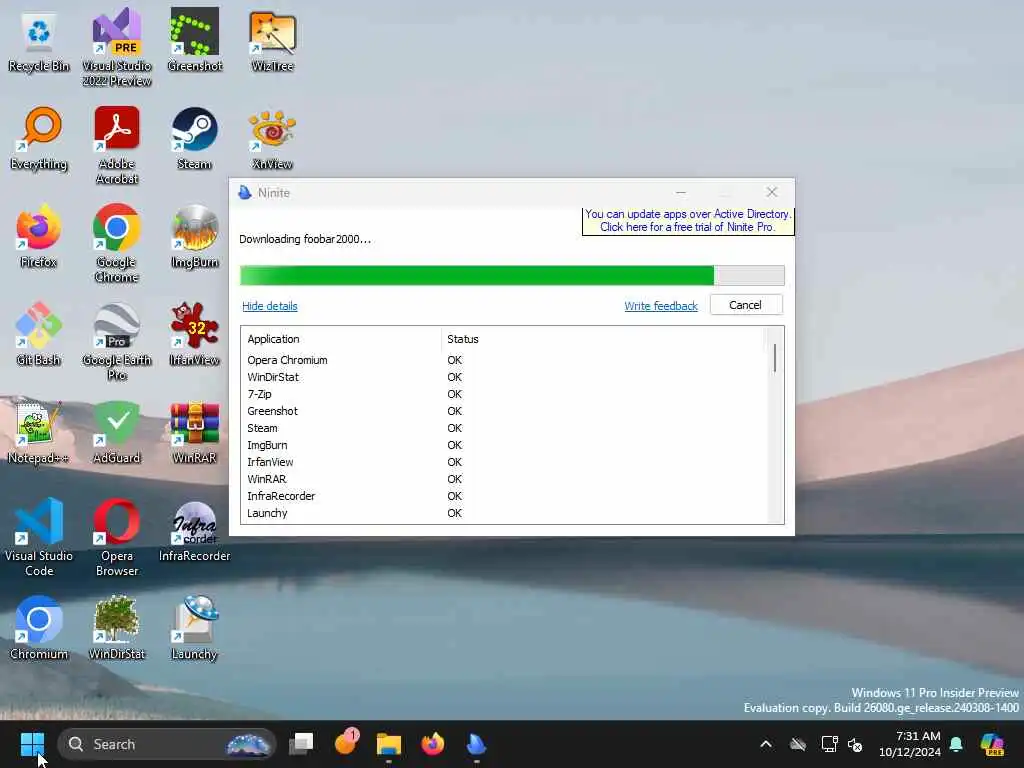The width and height of the screenshot is (1024, 768).
Task: Click the orange taskbar app with notification badge
Action: 345,743
